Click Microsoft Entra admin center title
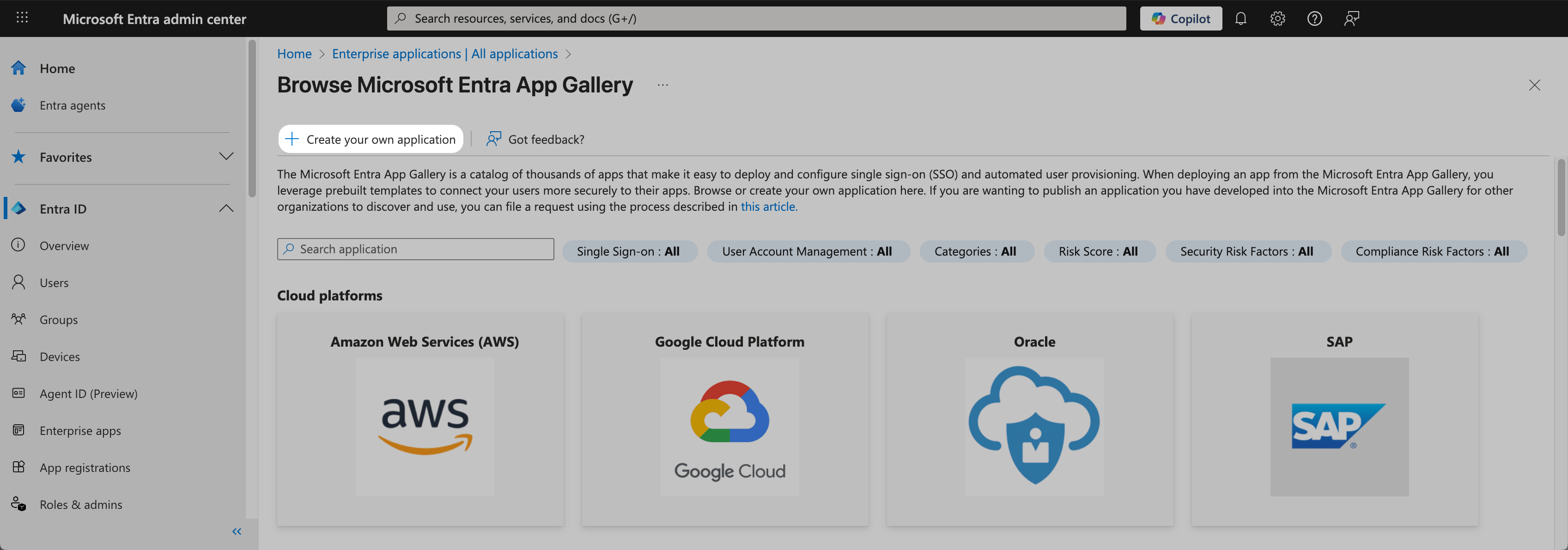 click(154, 19)
